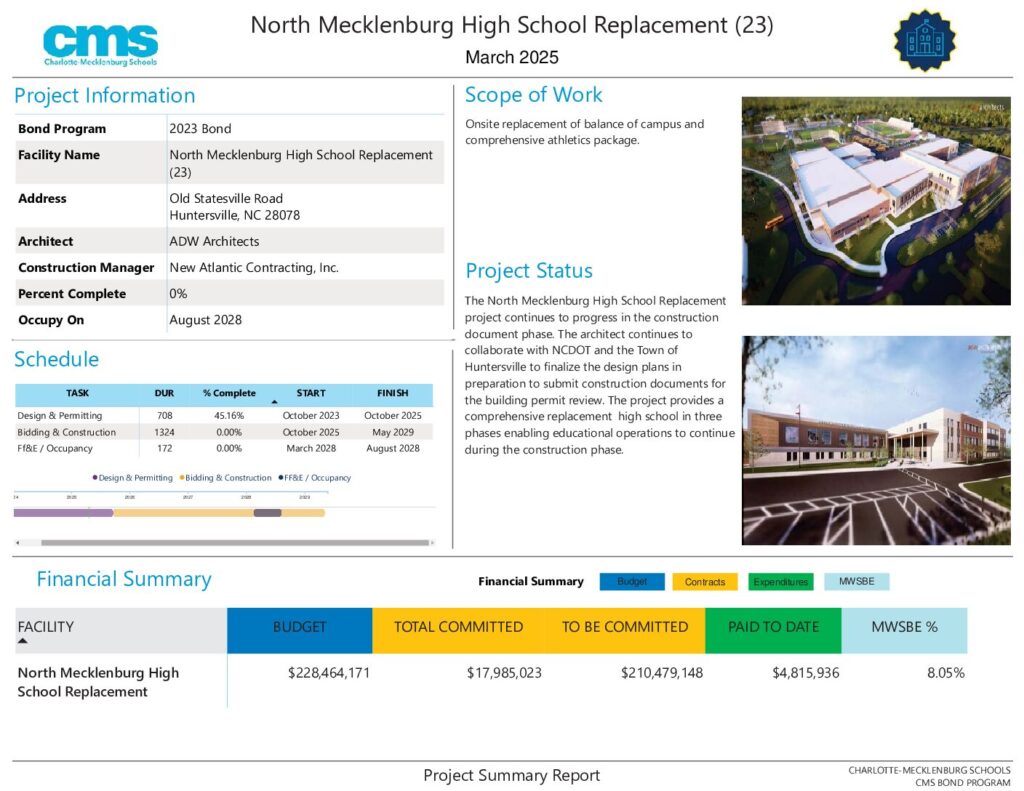This screenshot has height=791, width=1024.
Task: Click the Project Summary Report footer text
Action: coord(511,775)
